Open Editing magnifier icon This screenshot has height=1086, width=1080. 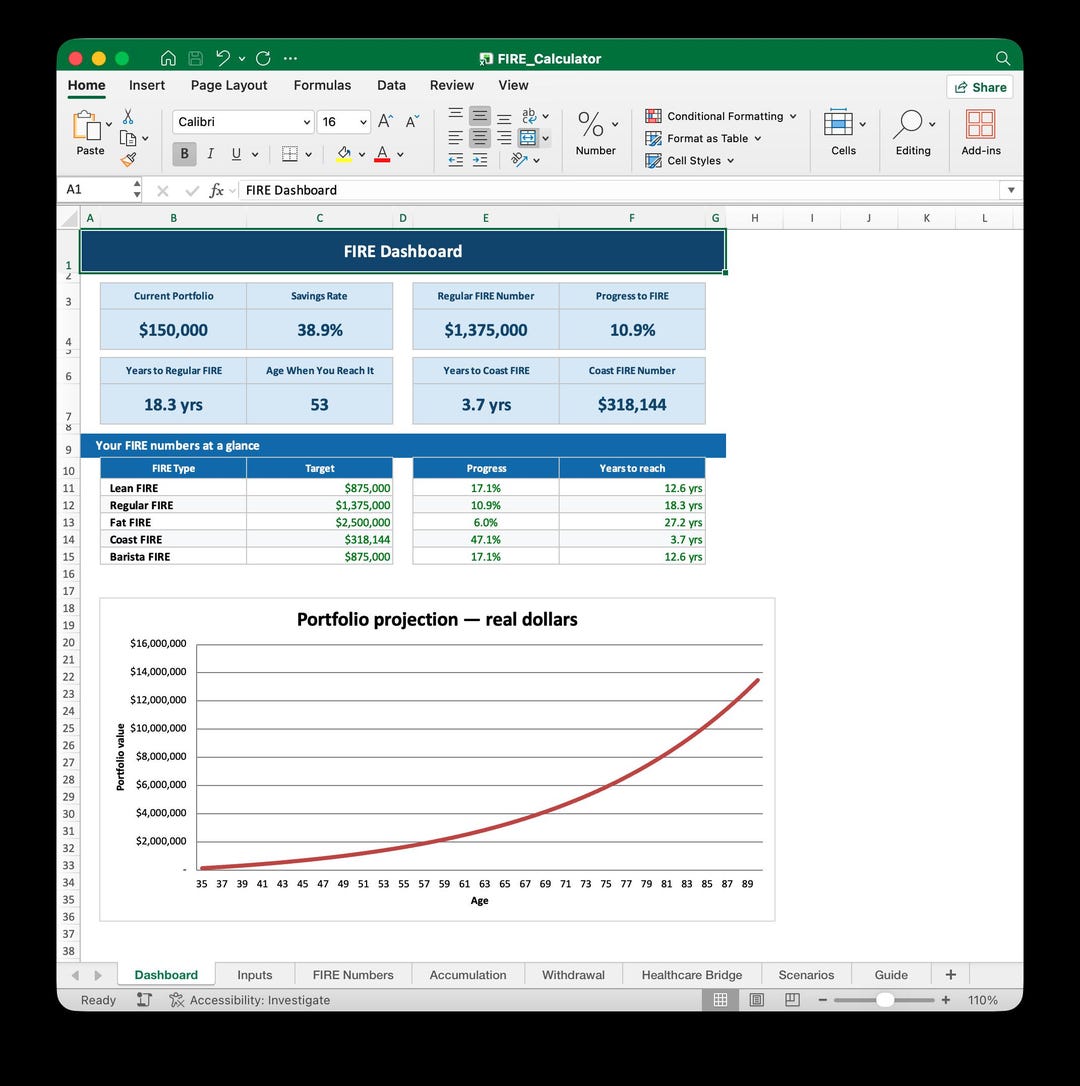click(x=908, y=124)
